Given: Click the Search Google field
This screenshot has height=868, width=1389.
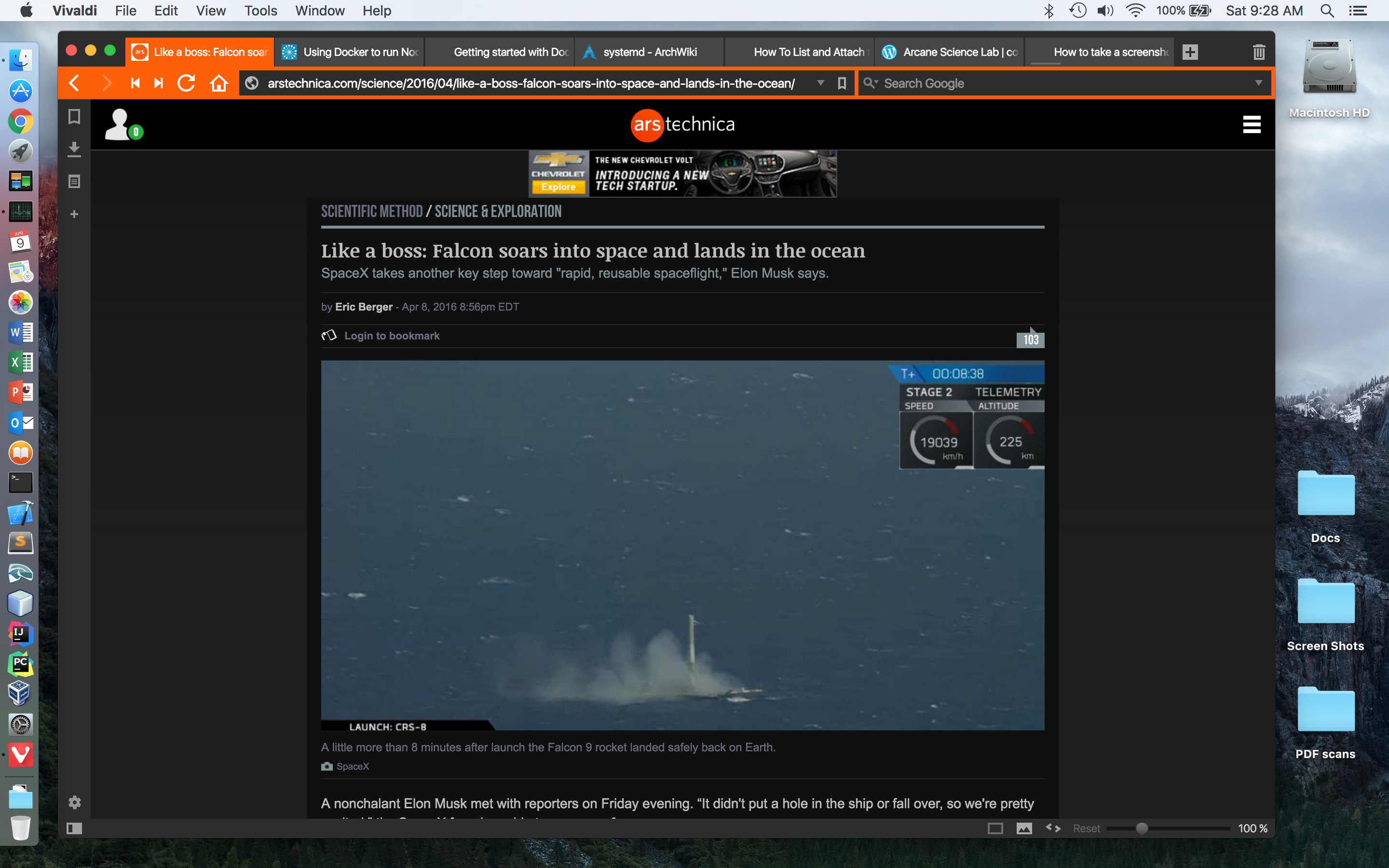Looking at the screenshot, I should (1065, 83).
